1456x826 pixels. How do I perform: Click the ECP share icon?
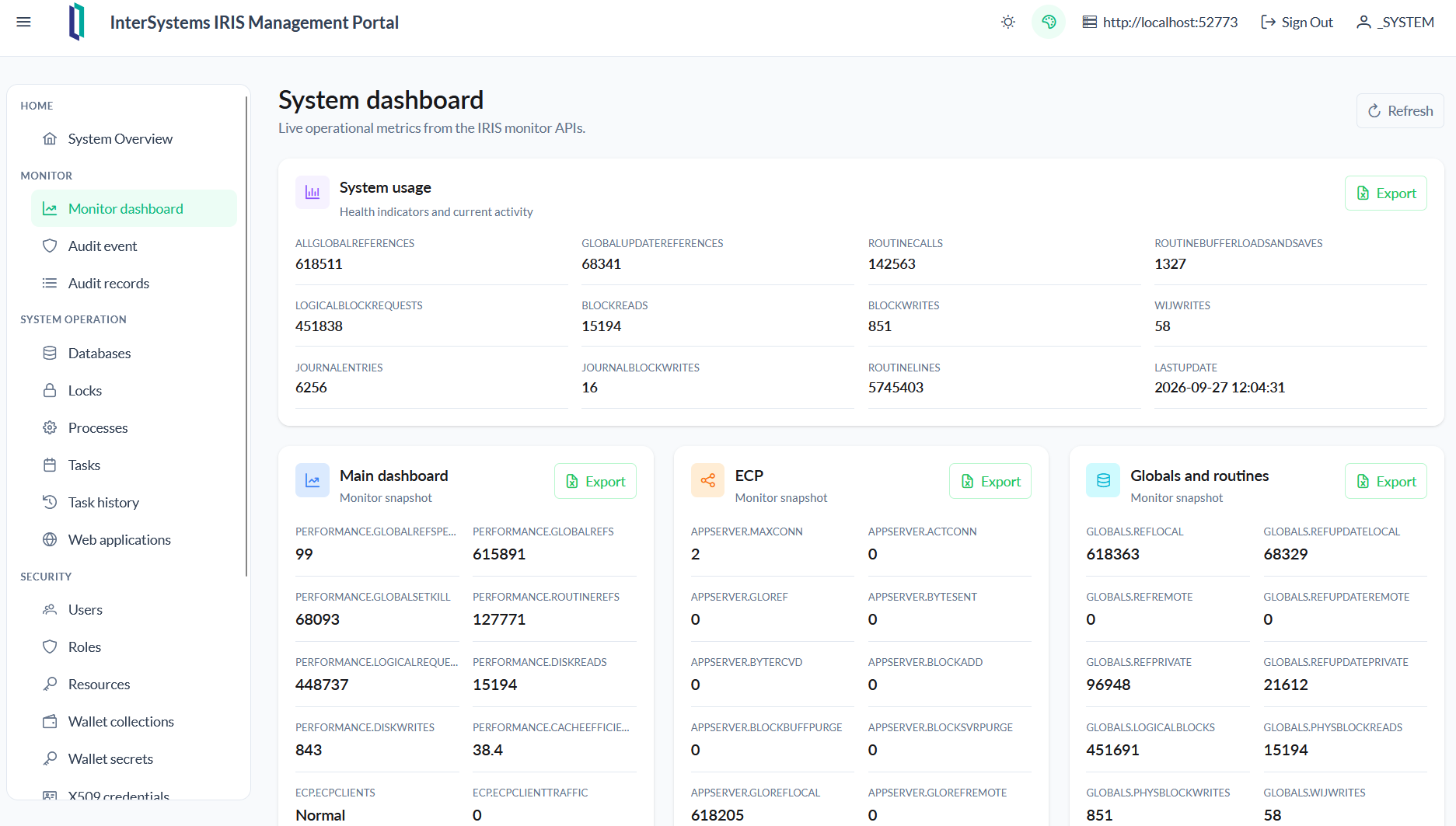707,480
